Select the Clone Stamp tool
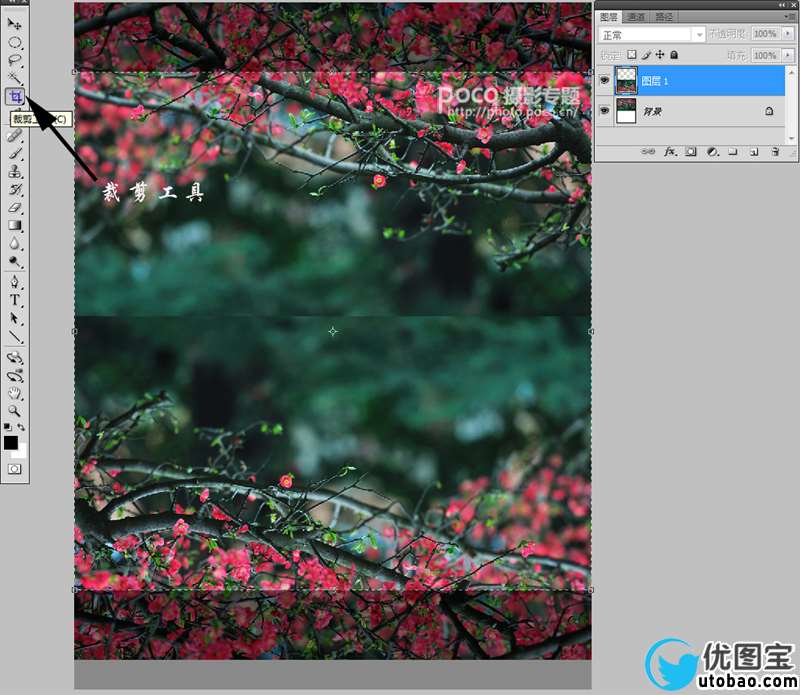The image size is (800, 695). pos(14,171)
